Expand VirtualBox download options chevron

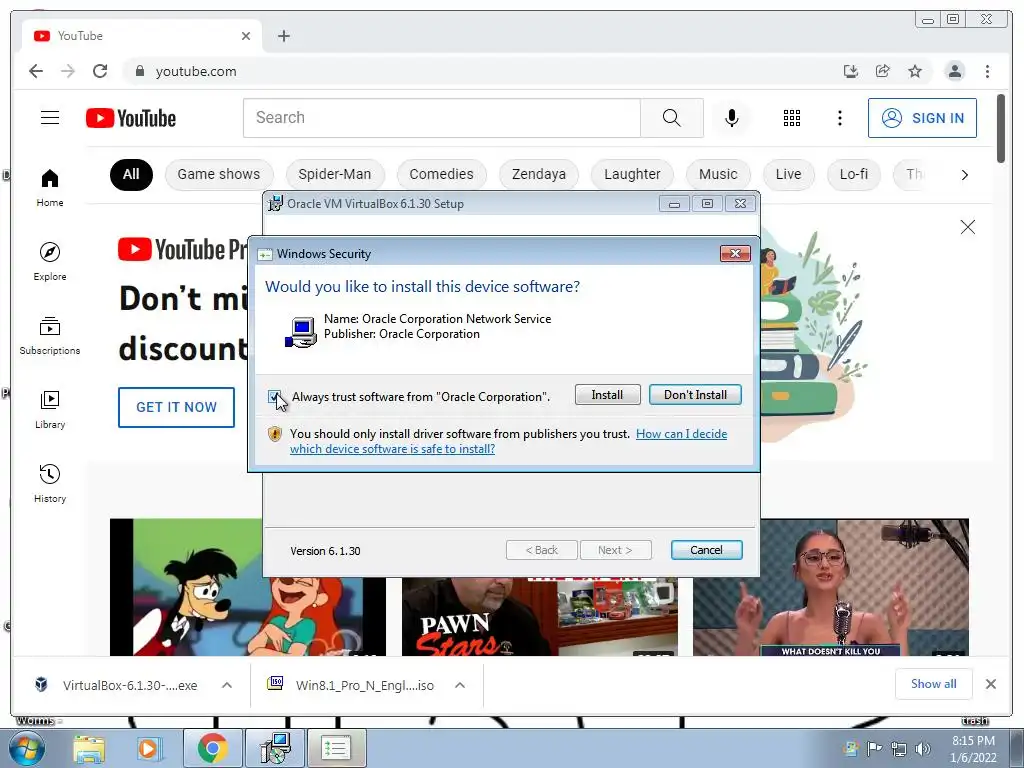coord(227,685)
